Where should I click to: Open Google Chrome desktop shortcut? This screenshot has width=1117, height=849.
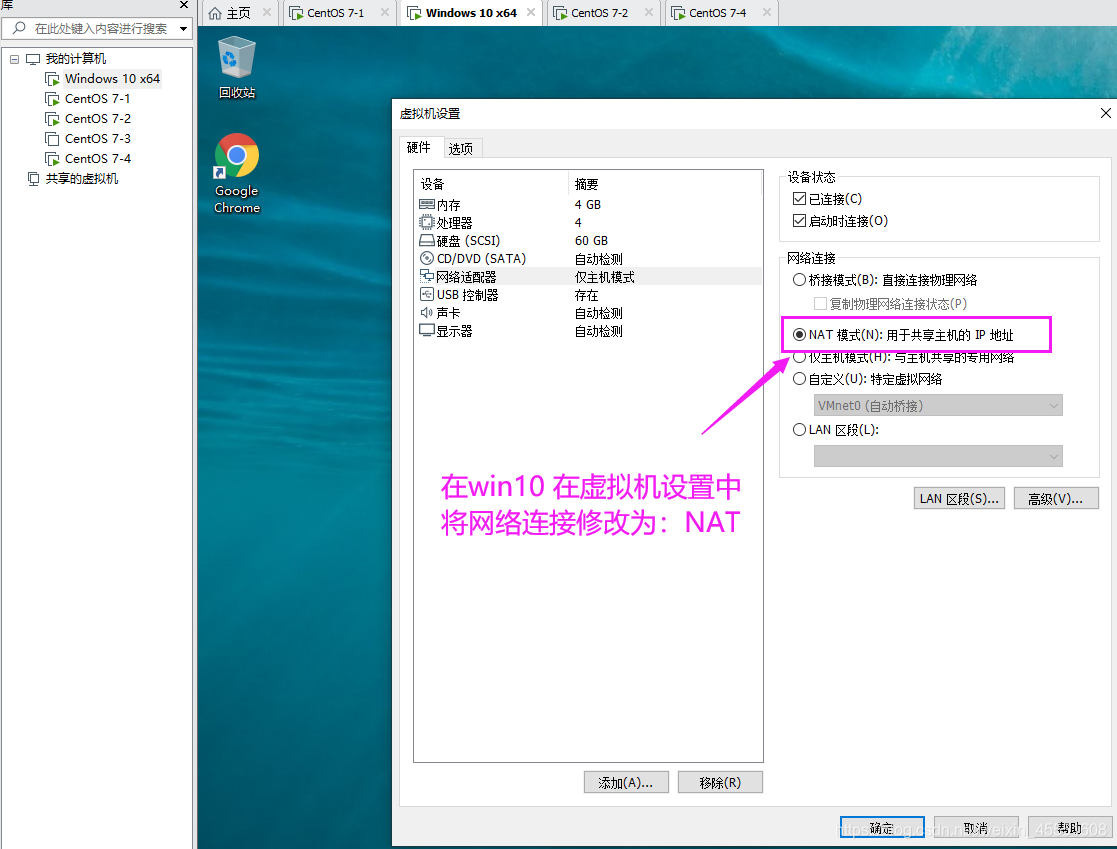pos(237,173)
